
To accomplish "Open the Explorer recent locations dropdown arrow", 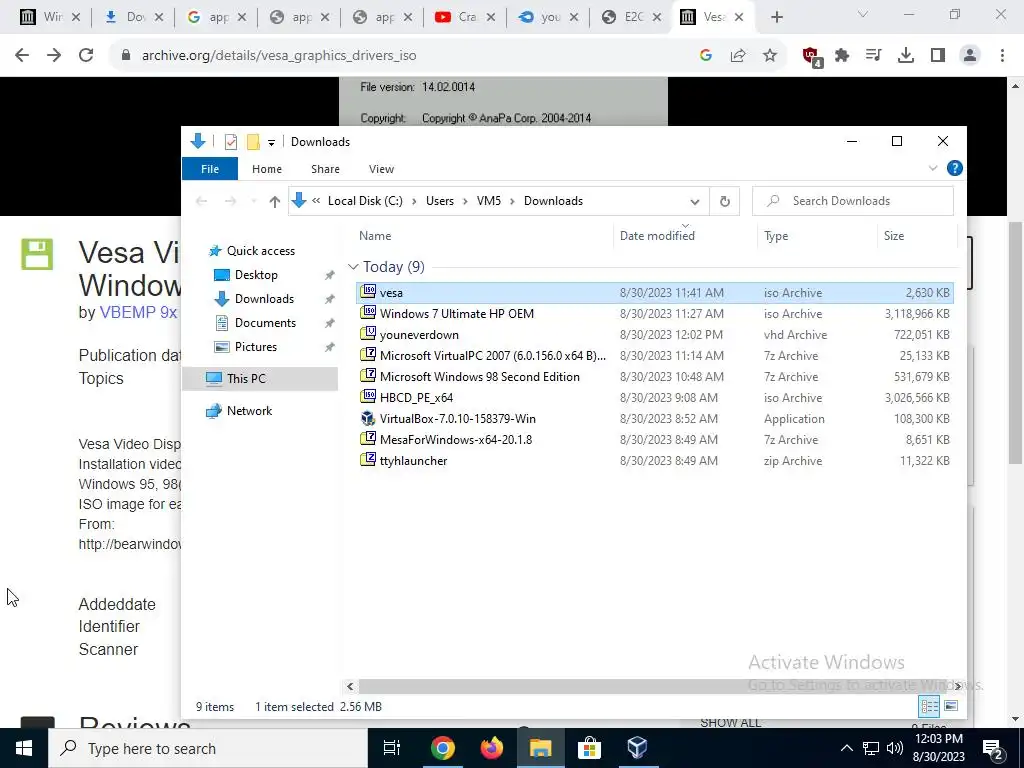I will (254, 201).
